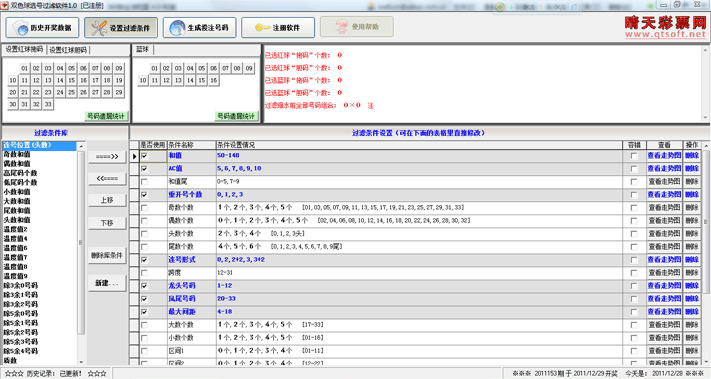This screenshot has height=379, width=711.
Task: Enable 容错 checkbox for 连号形式 row
Action: [x=634, y=260]
